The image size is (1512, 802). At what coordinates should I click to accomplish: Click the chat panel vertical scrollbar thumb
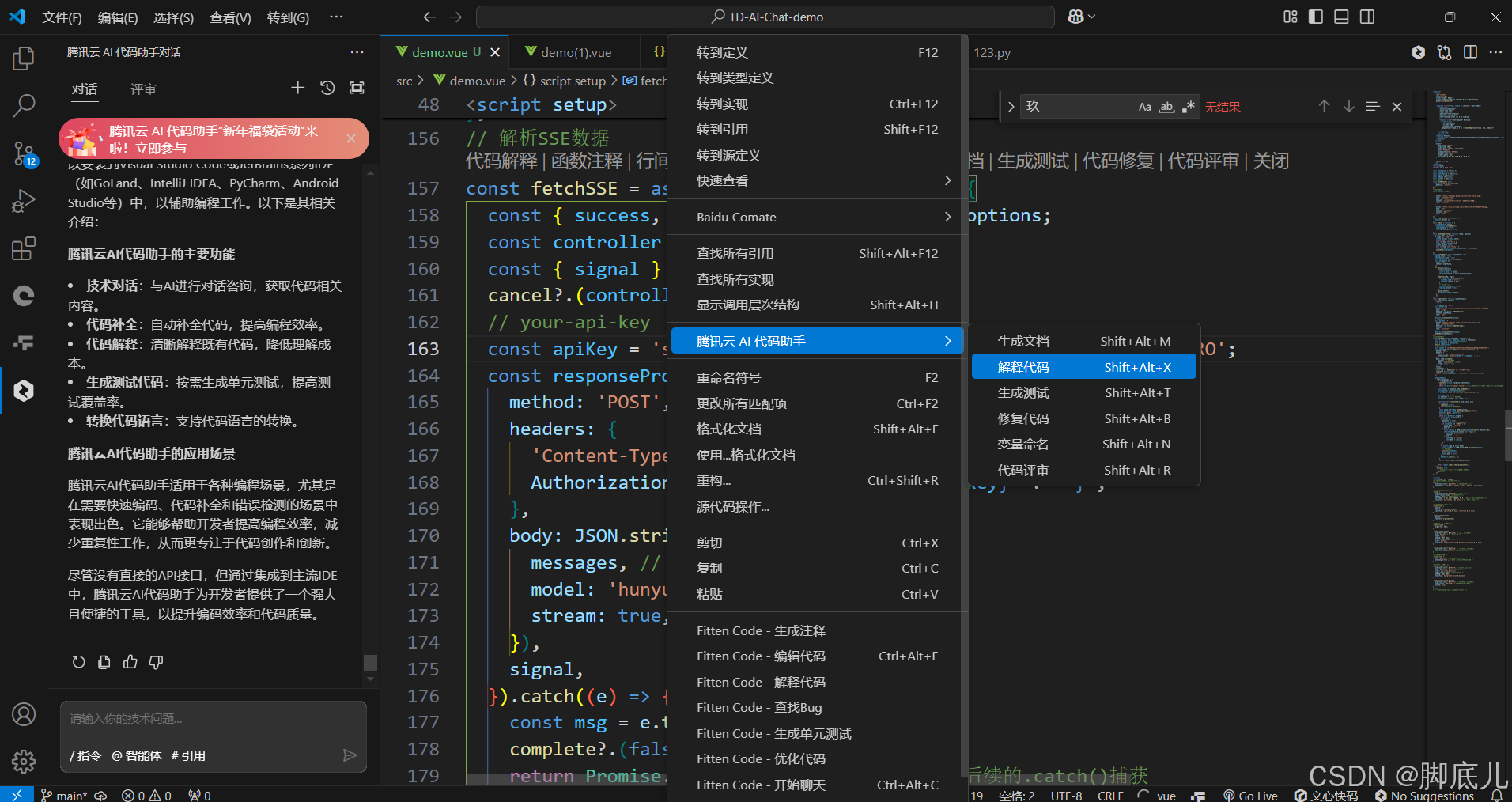point(369,662)
